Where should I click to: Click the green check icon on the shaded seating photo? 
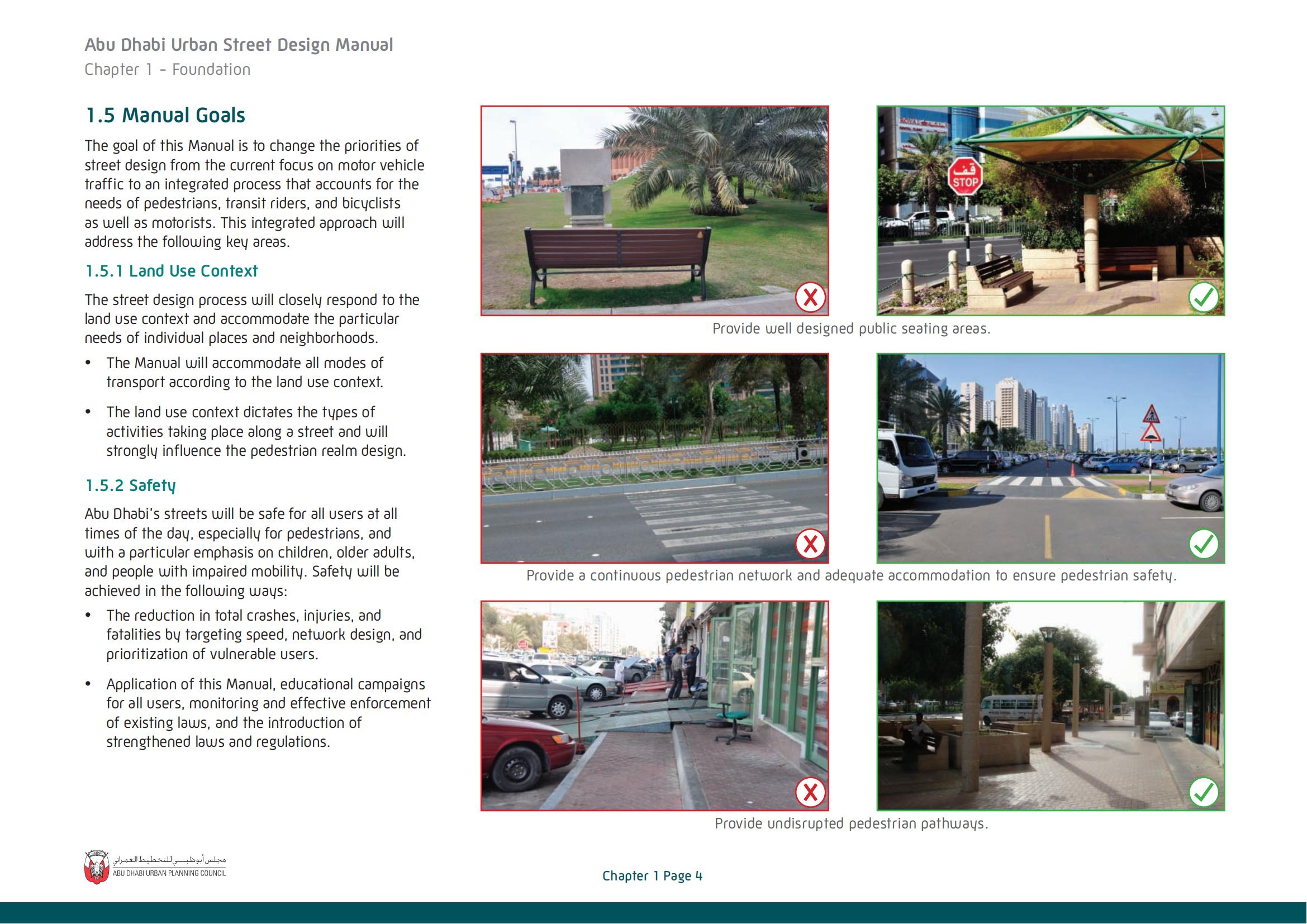pos(1204,297)
